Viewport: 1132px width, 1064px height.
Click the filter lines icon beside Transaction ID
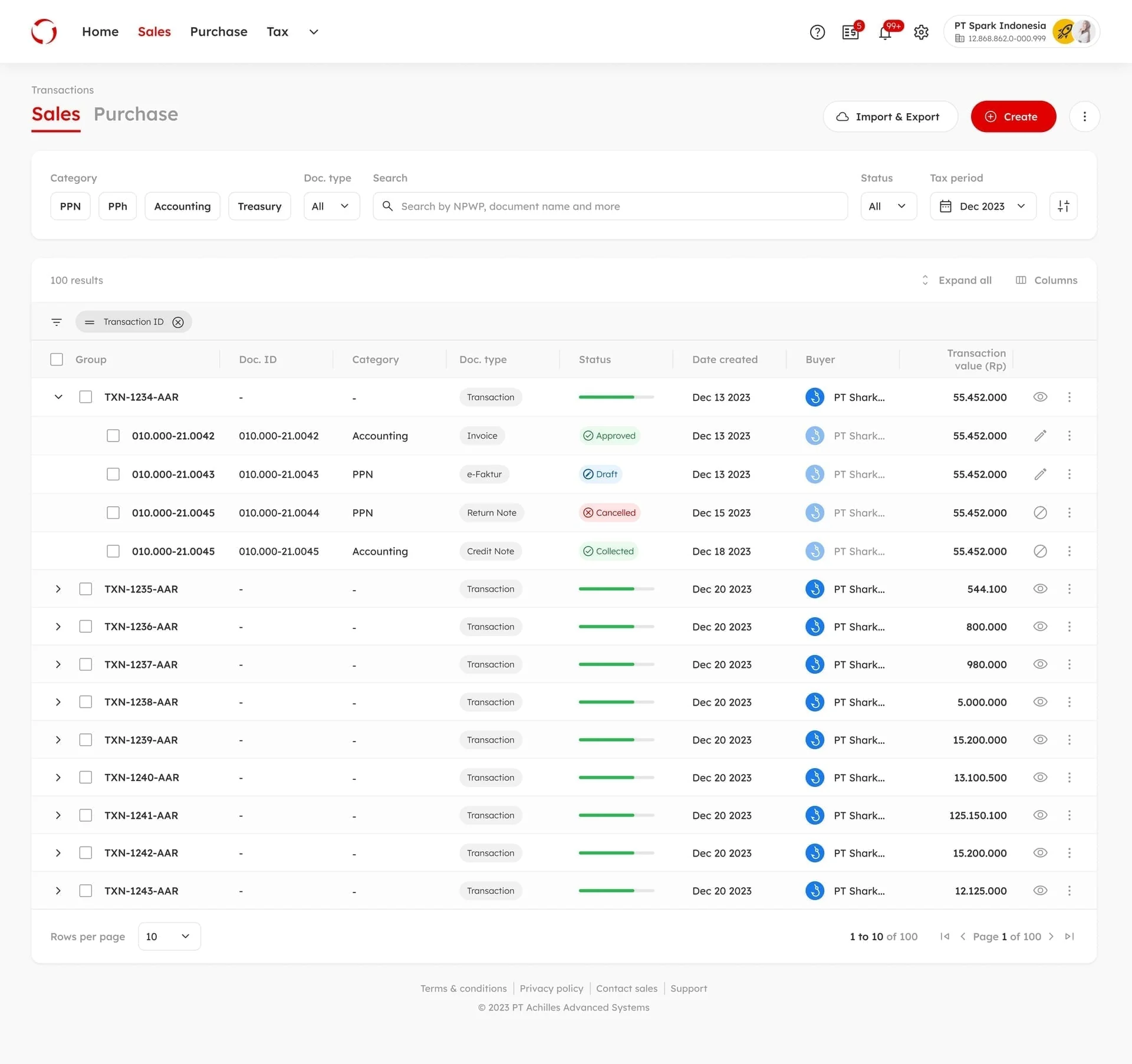(x=57, y=322)
